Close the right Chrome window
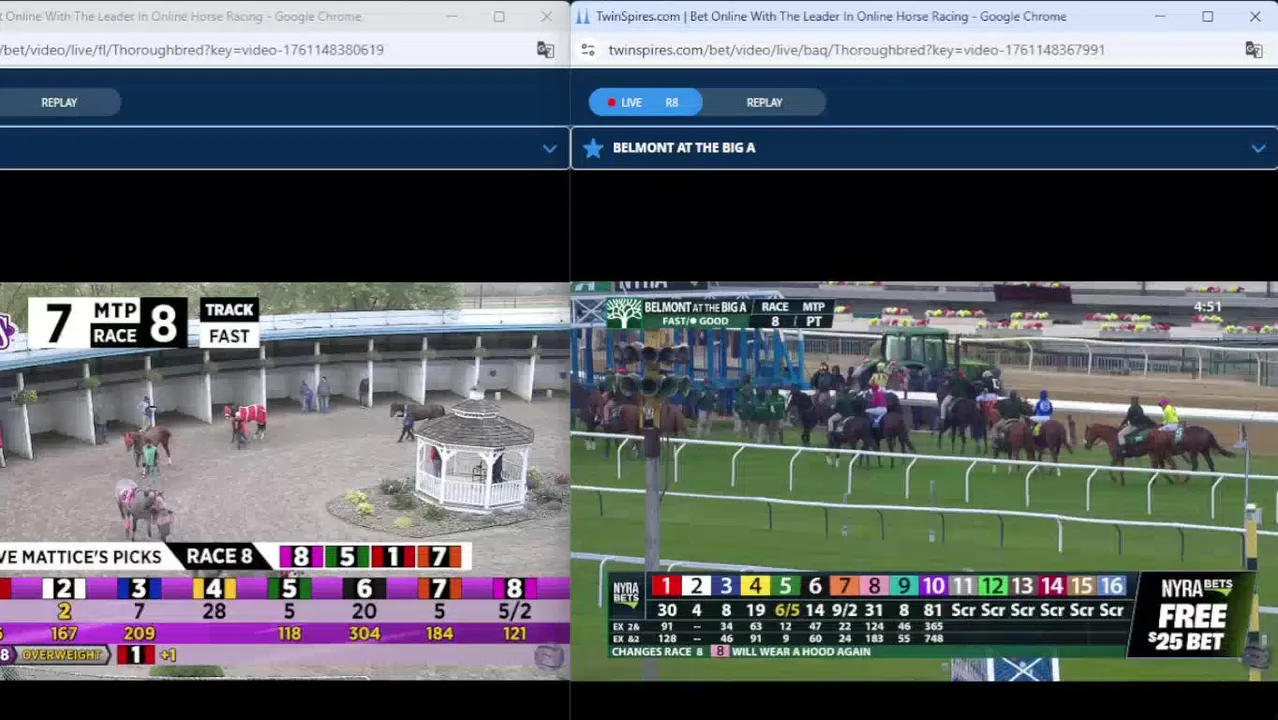1278x720 pixels. pyautogui.click(x=1255, y=16)
